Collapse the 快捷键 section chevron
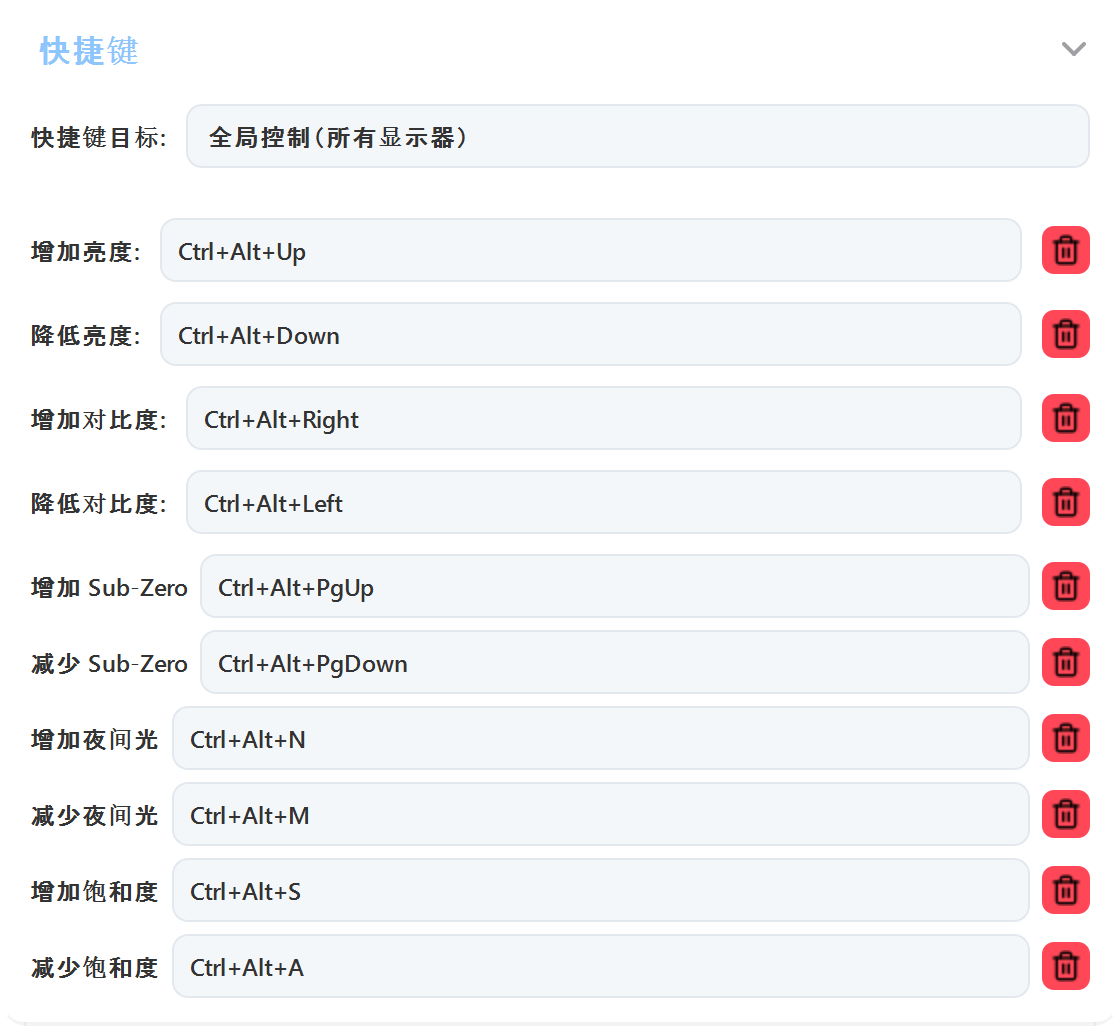This screenshot has height=1026, width=1120. [1073, 49]
